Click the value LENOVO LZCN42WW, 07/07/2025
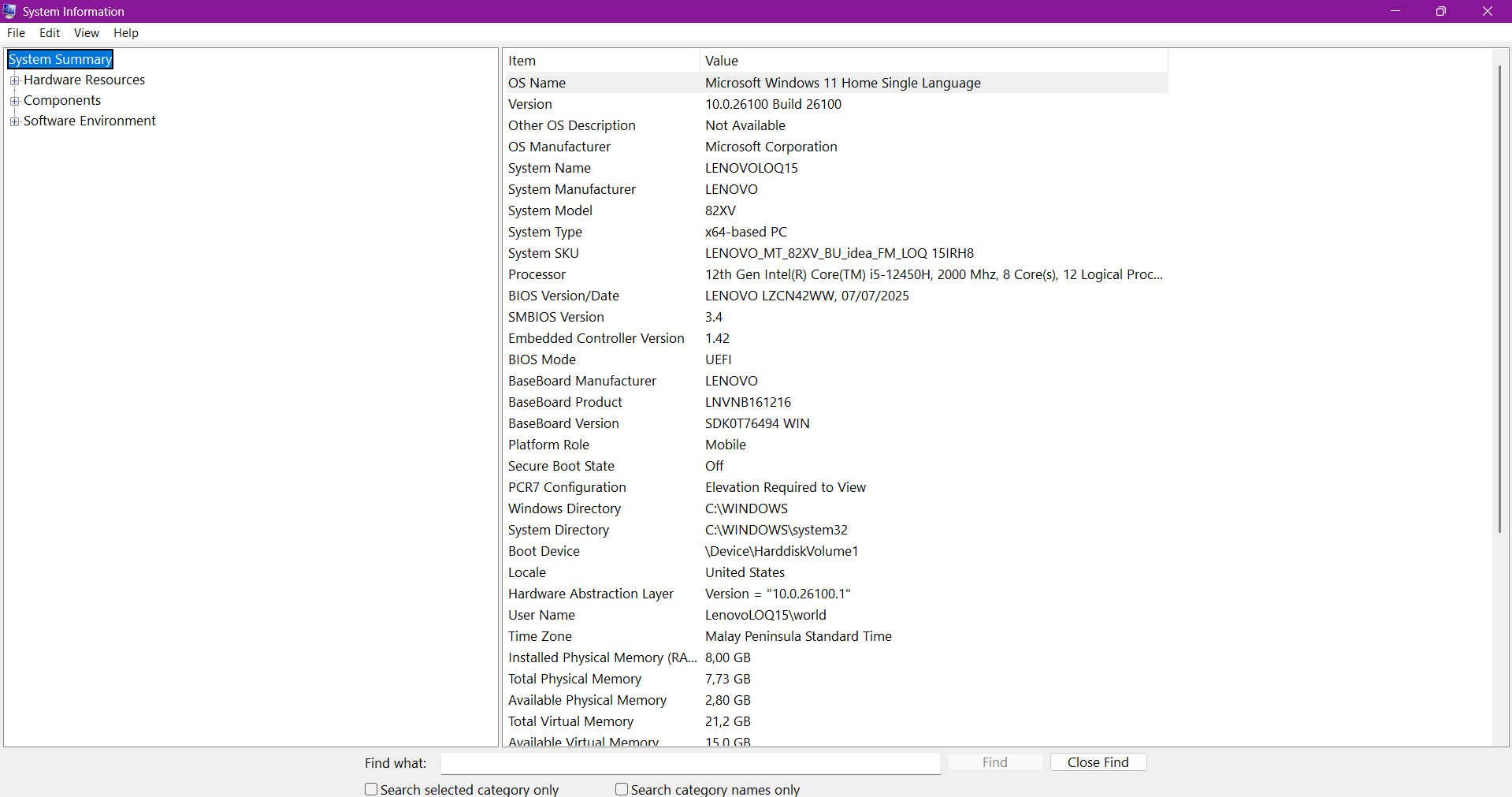Viewport: 1512px width, 797px height. 807,296
